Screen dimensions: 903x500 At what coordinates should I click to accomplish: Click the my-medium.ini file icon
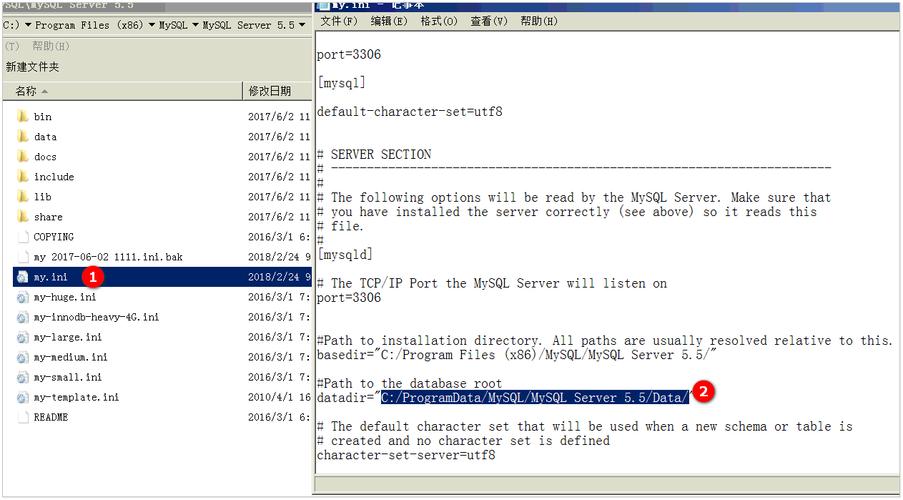tap(23, 357)
